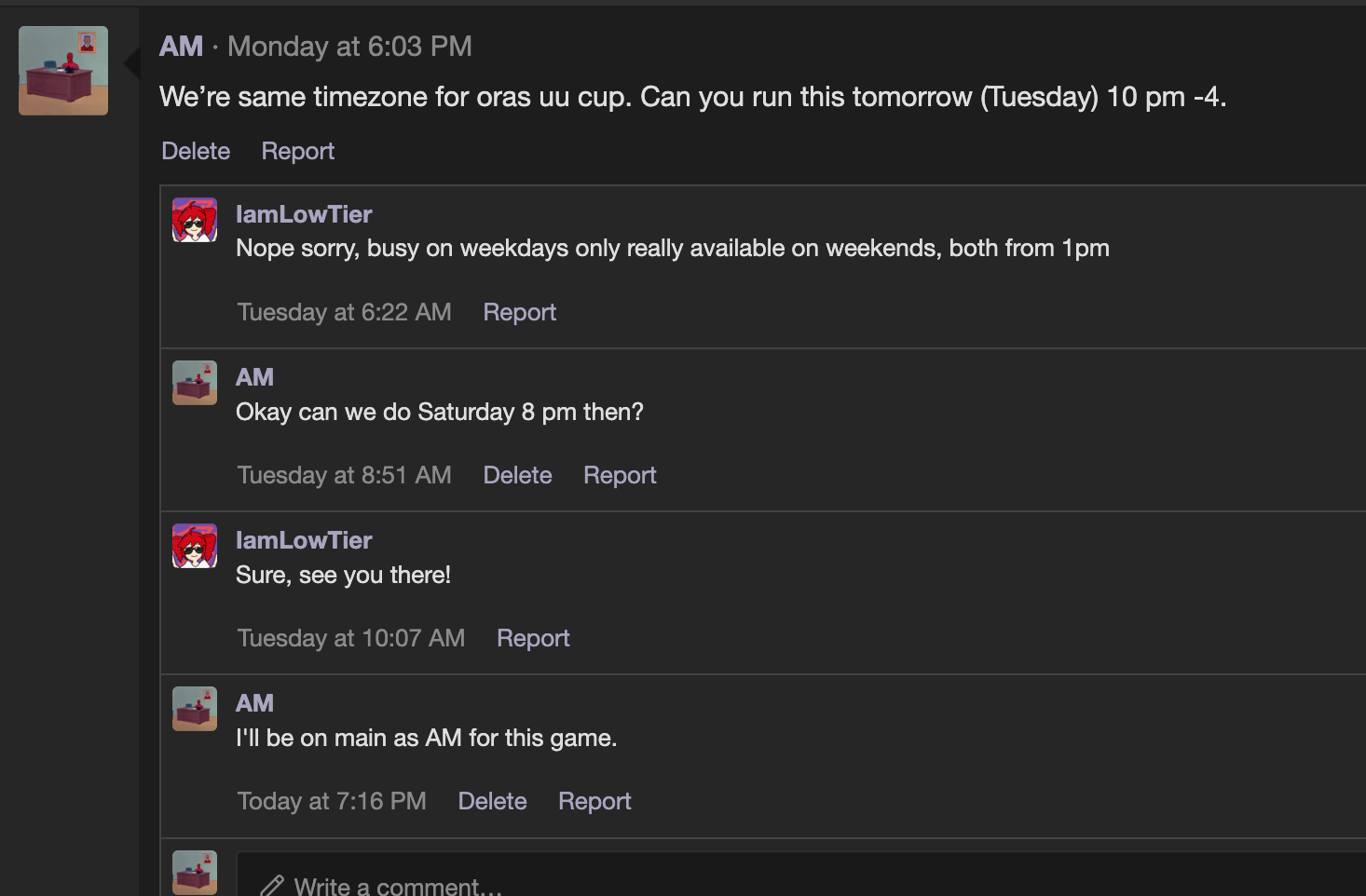Screen dimensions: 1366x896
Task: Open AM's large desk avatar profile
Action: point(63,71)
